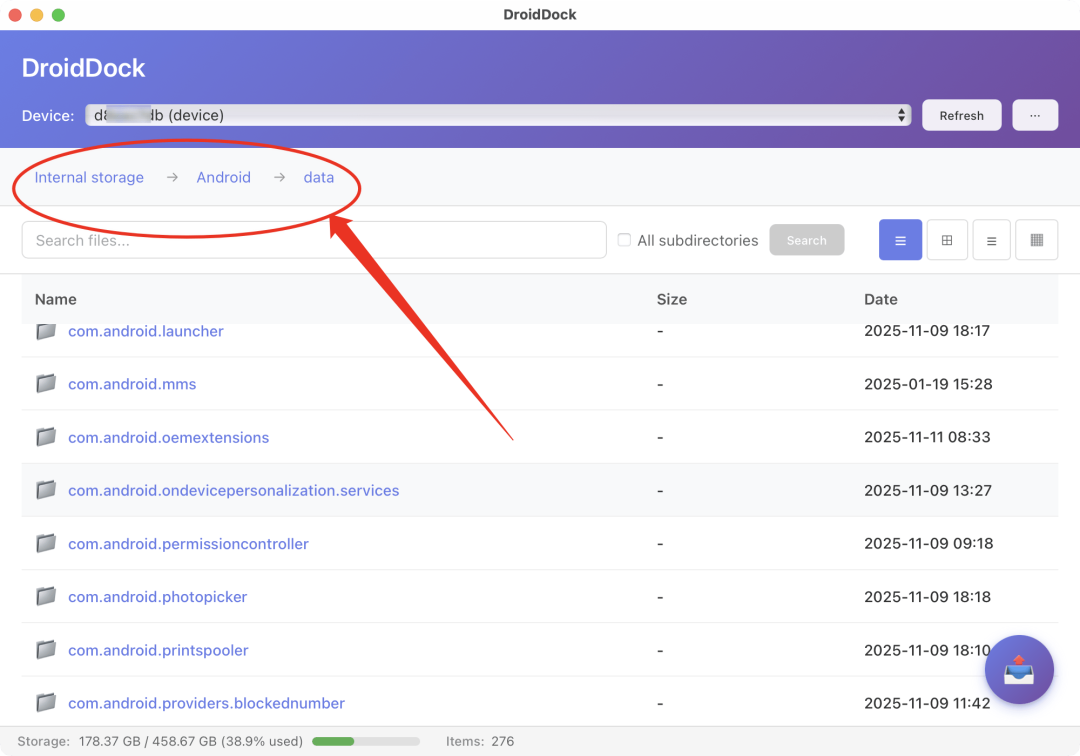Open com.android.providers.blockednumber folder
This screenshot has width=1080, height=756.
click(x=207, y=703)
